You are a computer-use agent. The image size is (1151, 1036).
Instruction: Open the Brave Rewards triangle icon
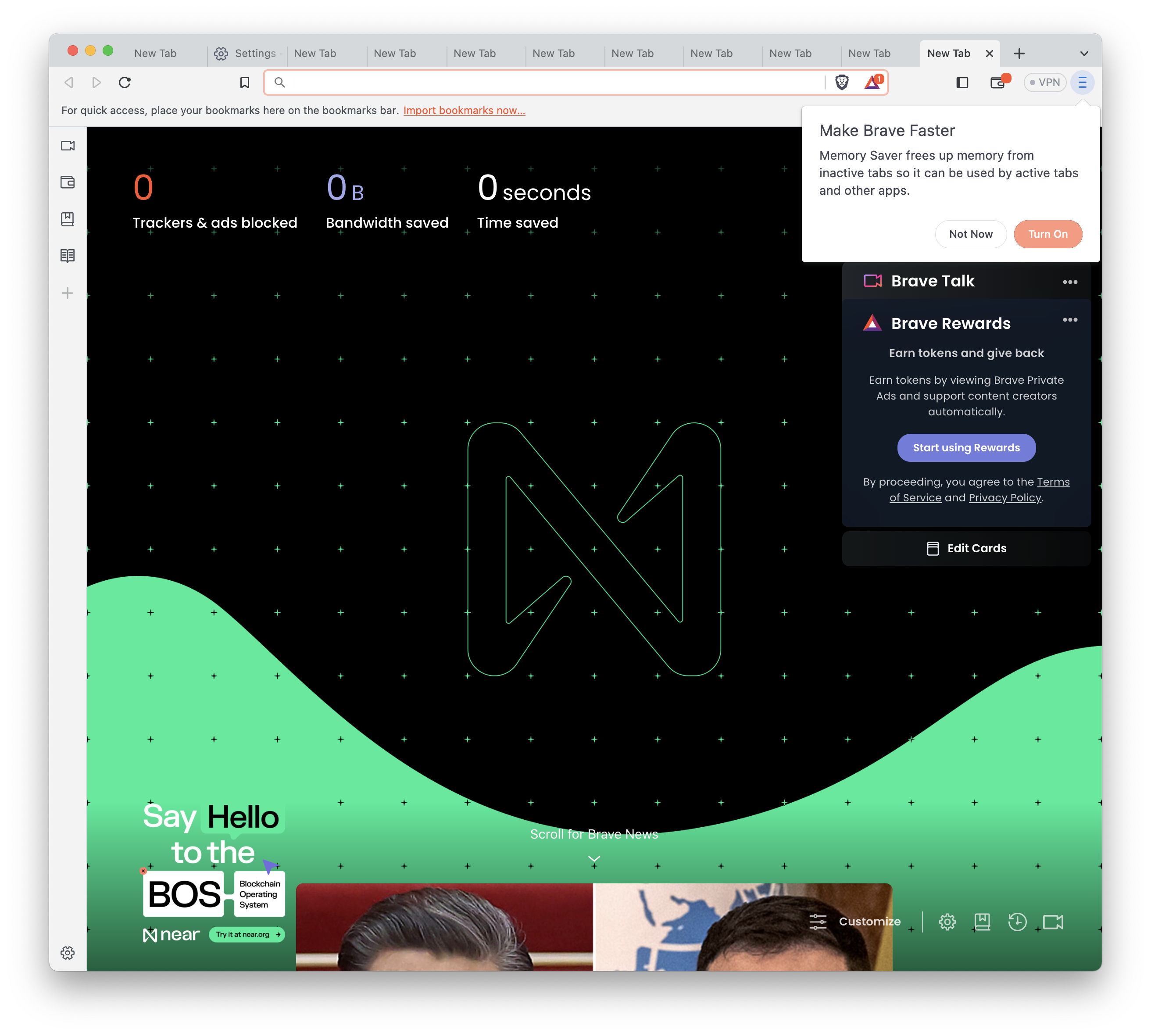point(870,82)
